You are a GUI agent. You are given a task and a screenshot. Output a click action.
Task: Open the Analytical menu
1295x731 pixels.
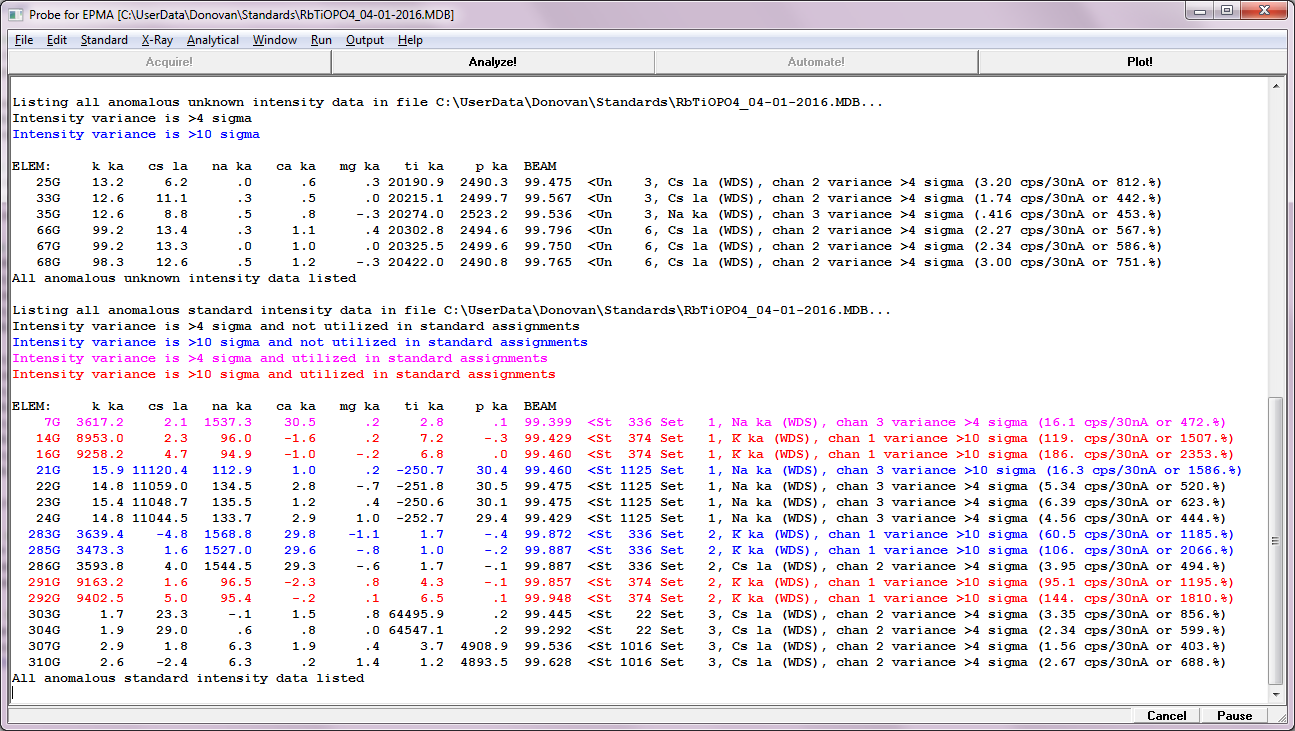click(x=213, y=40)
